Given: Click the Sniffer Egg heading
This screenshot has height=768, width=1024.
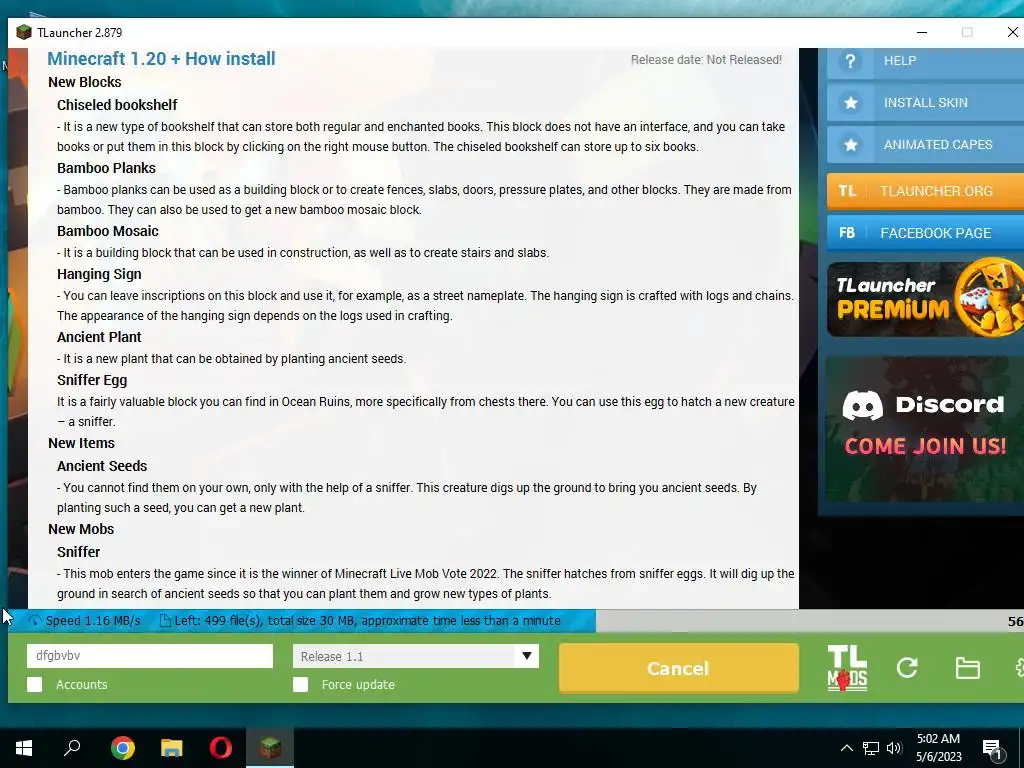Looking at the screenshot, I should [x=92, y=380].
